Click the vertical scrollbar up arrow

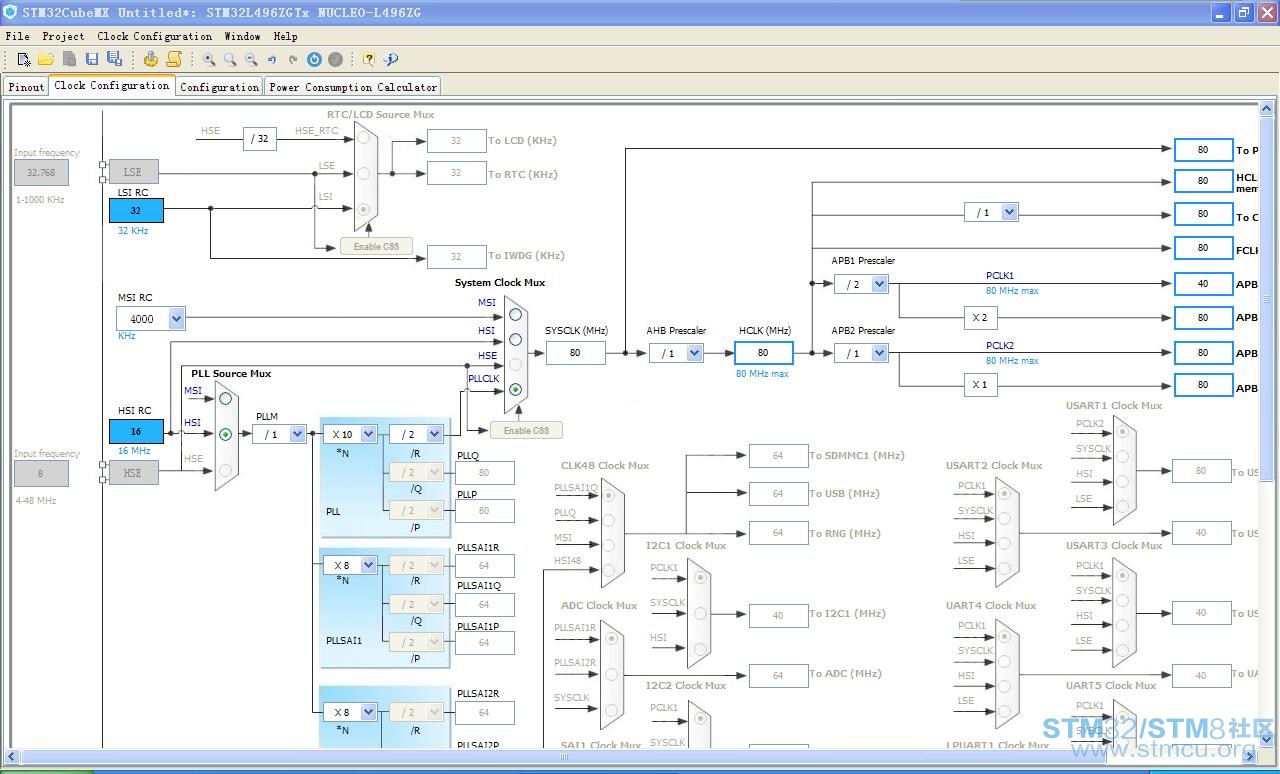[1267, 107]
